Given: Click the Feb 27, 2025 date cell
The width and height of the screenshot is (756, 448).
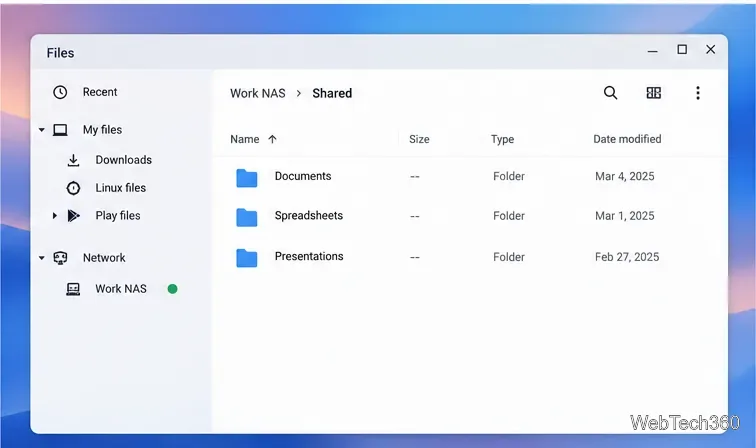Looking at the screenshot, I should [627, 257].
